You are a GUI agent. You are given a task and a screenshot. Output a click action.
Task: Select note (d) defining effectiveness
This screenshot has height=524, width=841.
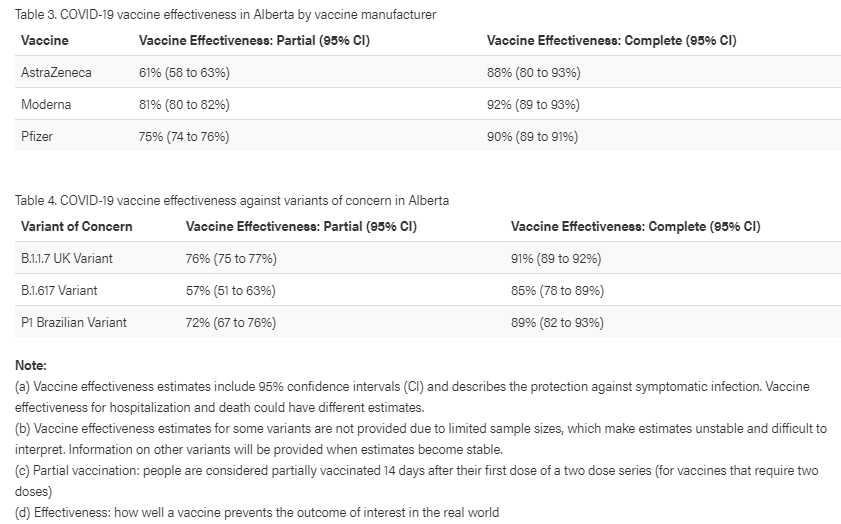[257, 513]
